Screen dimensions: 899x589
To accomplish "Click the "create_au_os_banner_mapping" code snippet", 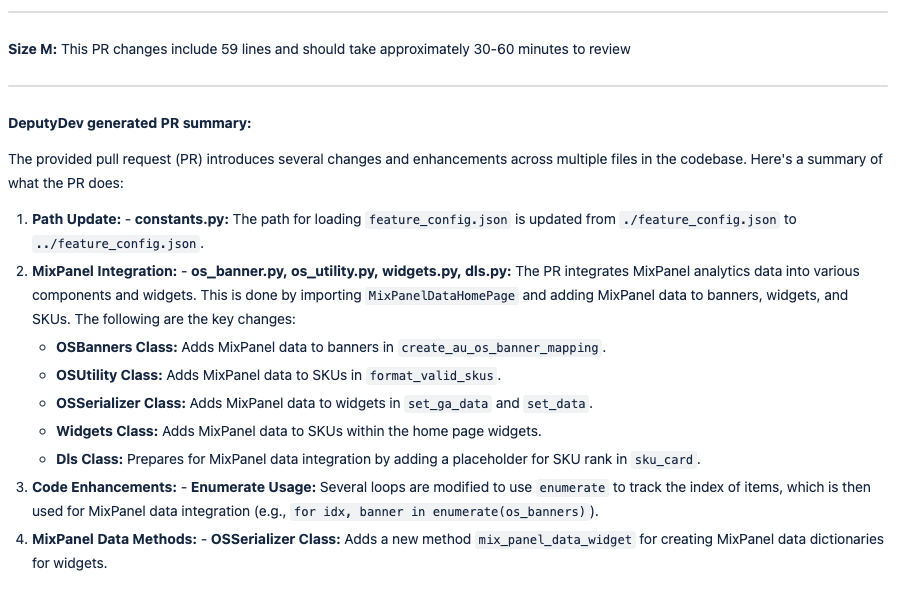I will pyautogui.click(x=500, y=348).
